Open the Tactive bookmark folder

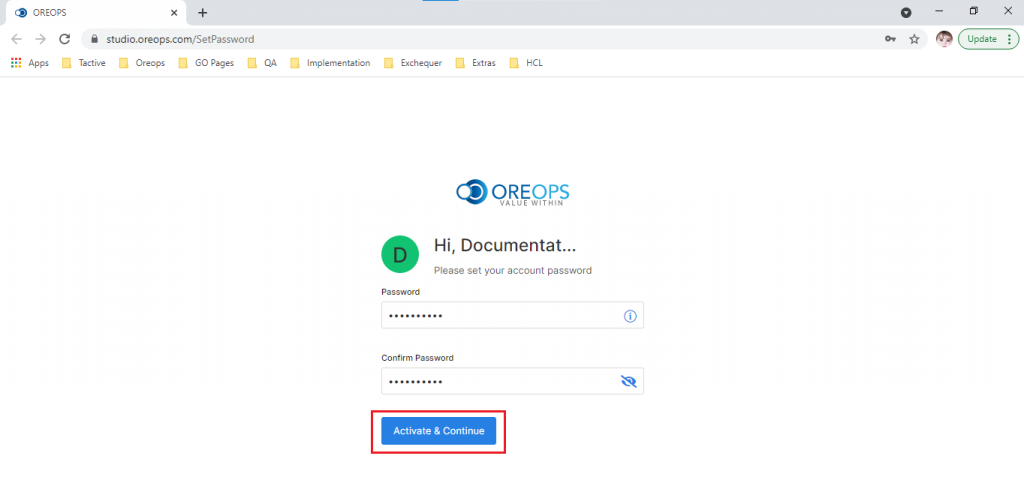point(83,63)
